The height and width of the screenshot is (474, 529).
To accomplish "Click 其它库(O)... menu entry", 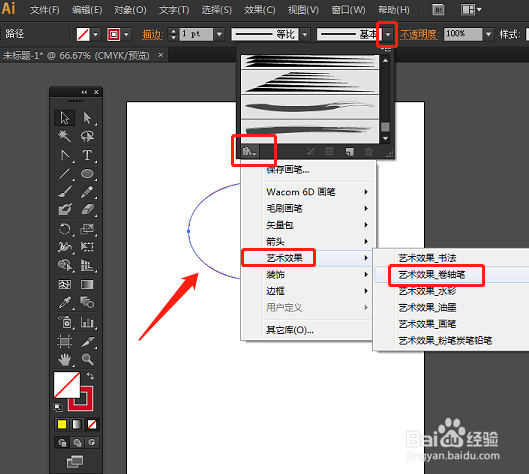I will point(308,330).
